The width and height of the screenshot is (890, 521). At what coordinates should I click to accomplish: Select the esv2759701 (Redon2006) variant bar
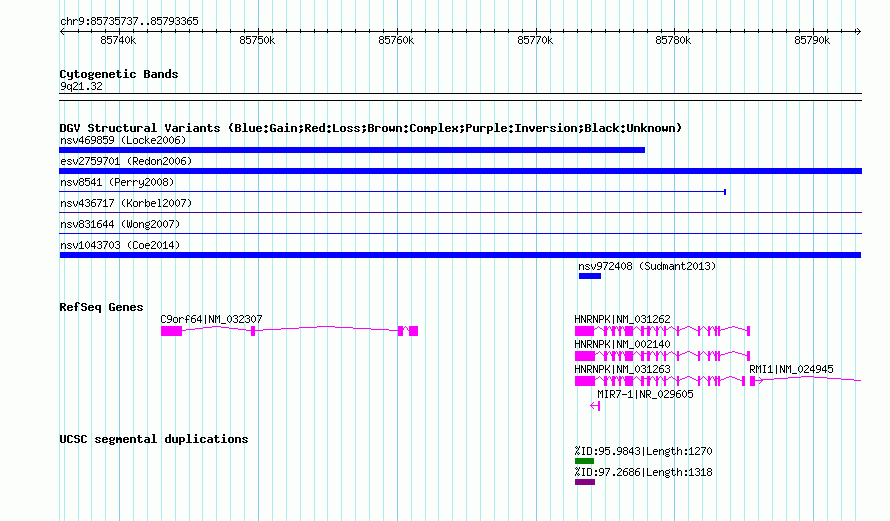click(460, 171)
